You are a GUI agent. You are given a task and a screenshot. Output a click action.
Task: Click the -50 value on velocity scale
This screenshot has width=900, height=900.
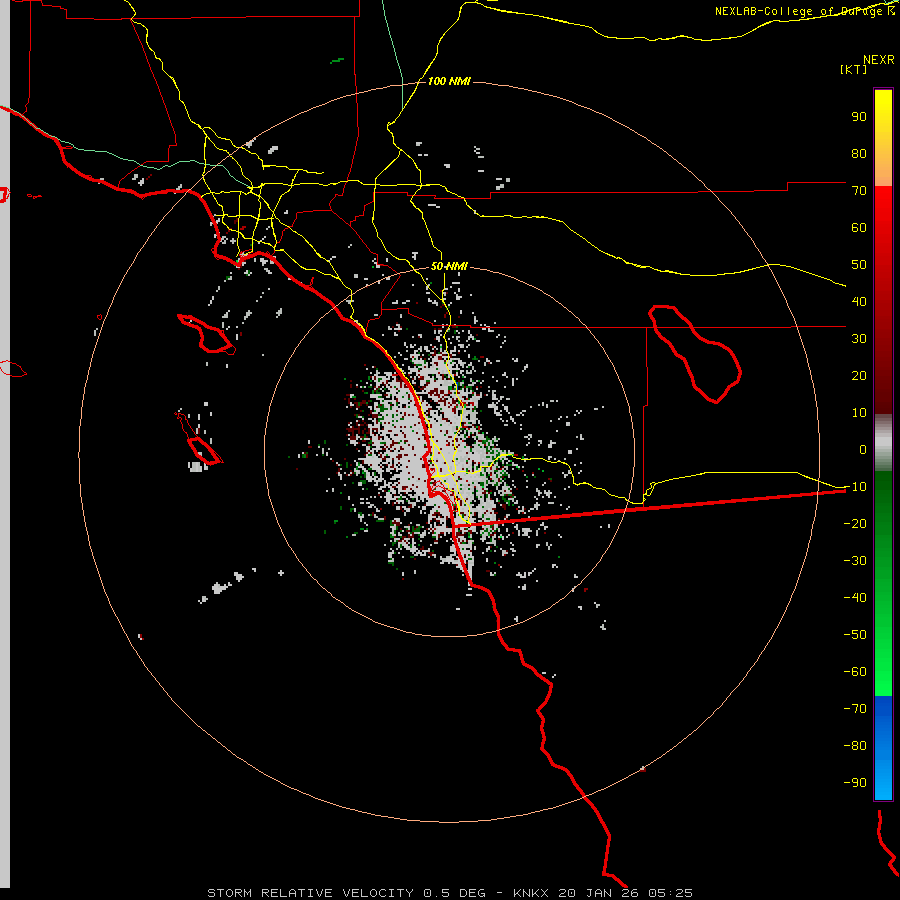click(855, 635)
